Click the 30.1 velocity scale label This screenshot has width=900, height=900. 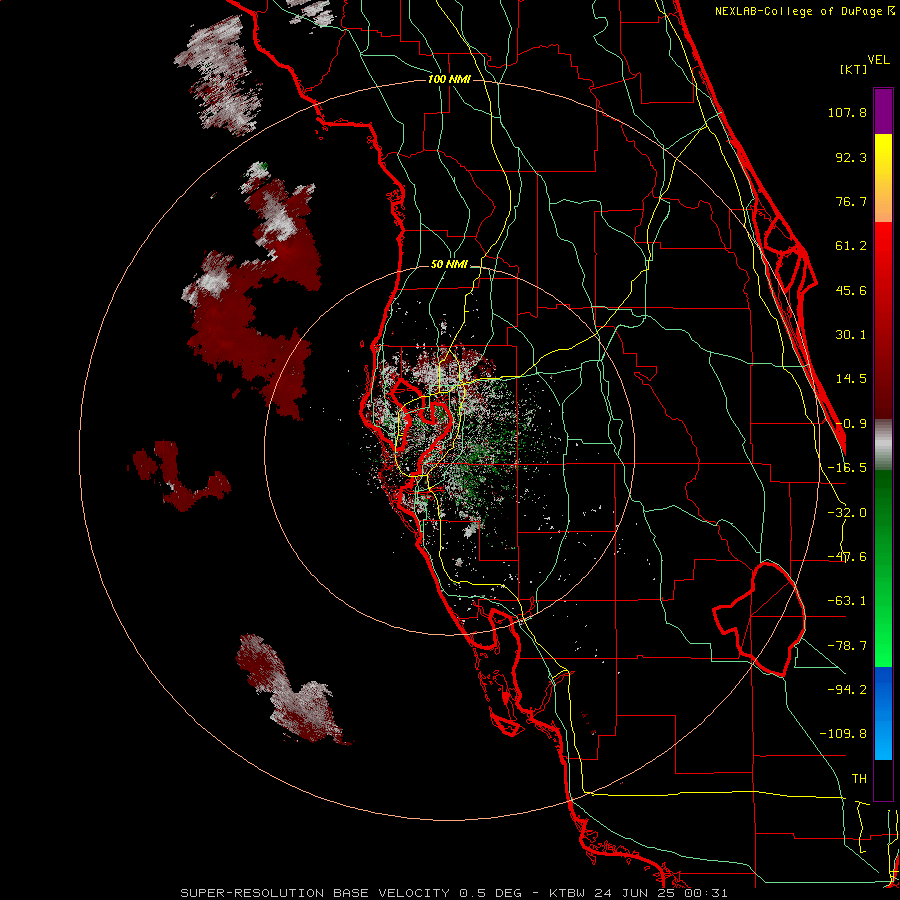point(851,335)
